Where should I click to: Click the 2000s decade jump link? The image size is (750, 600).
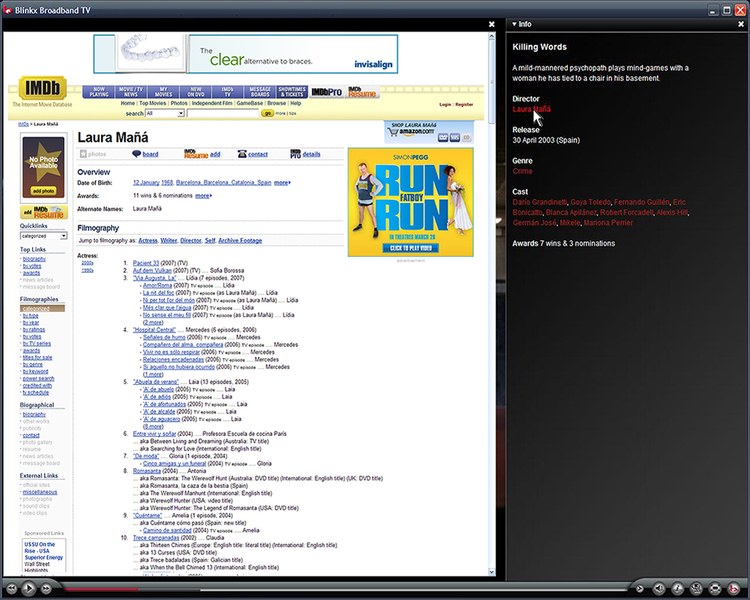coord(88,263)
